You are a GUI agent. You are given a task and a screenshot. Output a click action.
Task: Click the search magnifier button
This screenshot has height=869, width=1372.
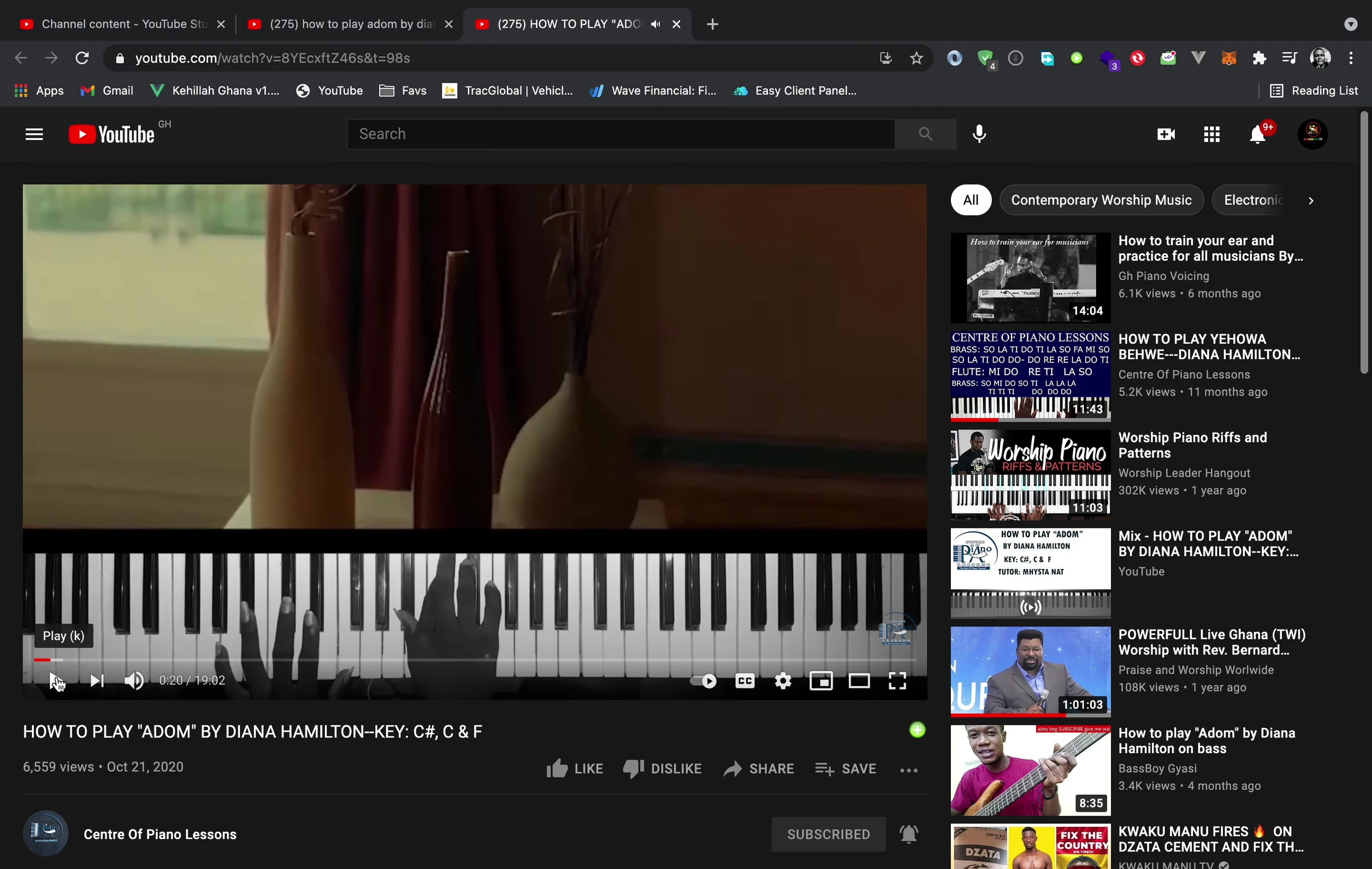pyautogui.click(x=925, y=134)
